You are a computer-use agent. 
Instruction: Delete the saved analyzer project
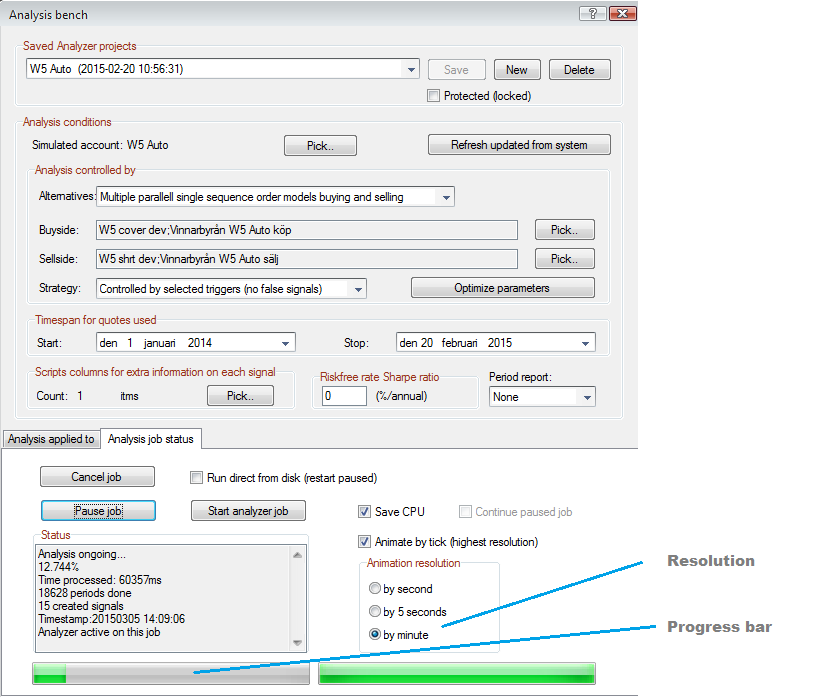pos(580,70)
